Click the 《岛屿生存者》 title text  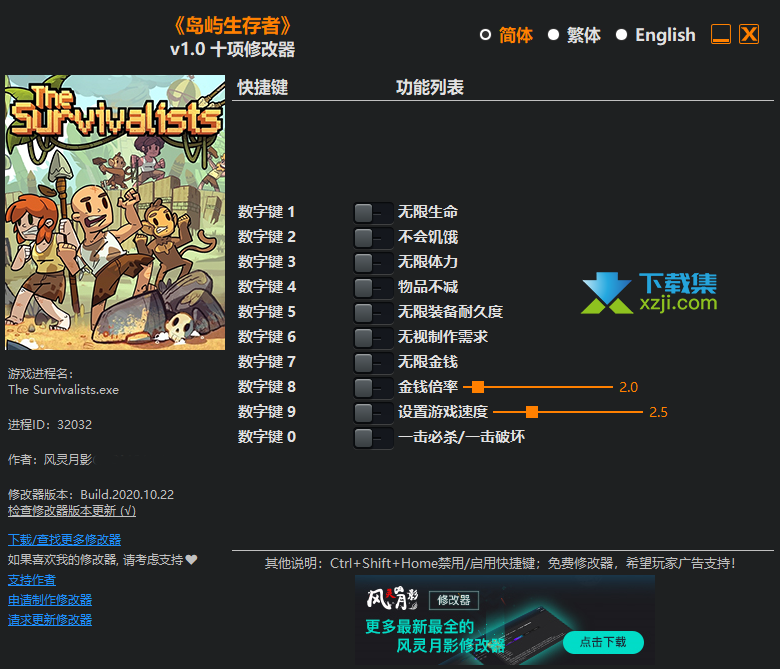point(232,26)
